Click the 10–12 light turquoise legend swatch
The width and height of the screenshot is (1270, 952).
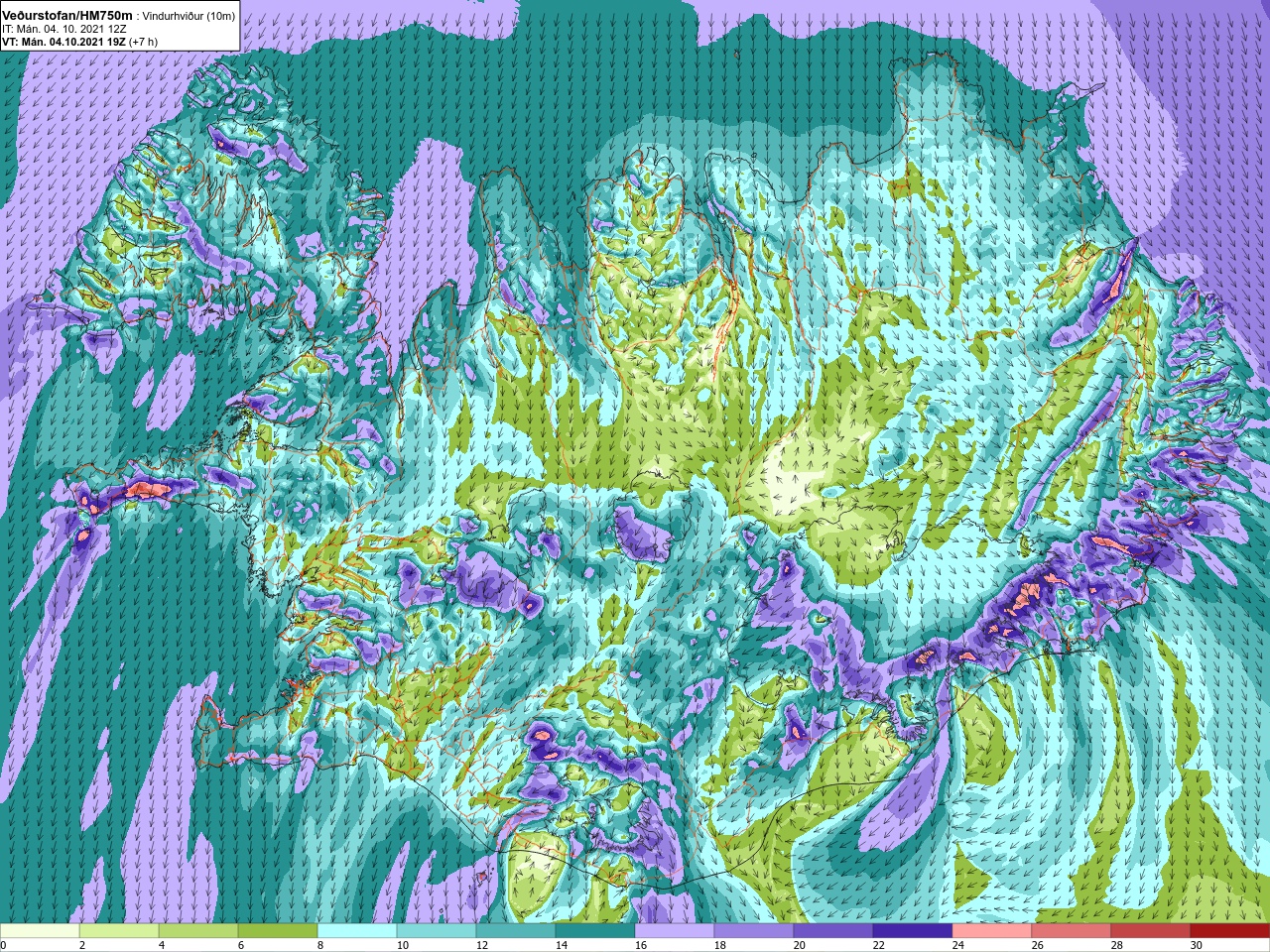click(437, 931)
